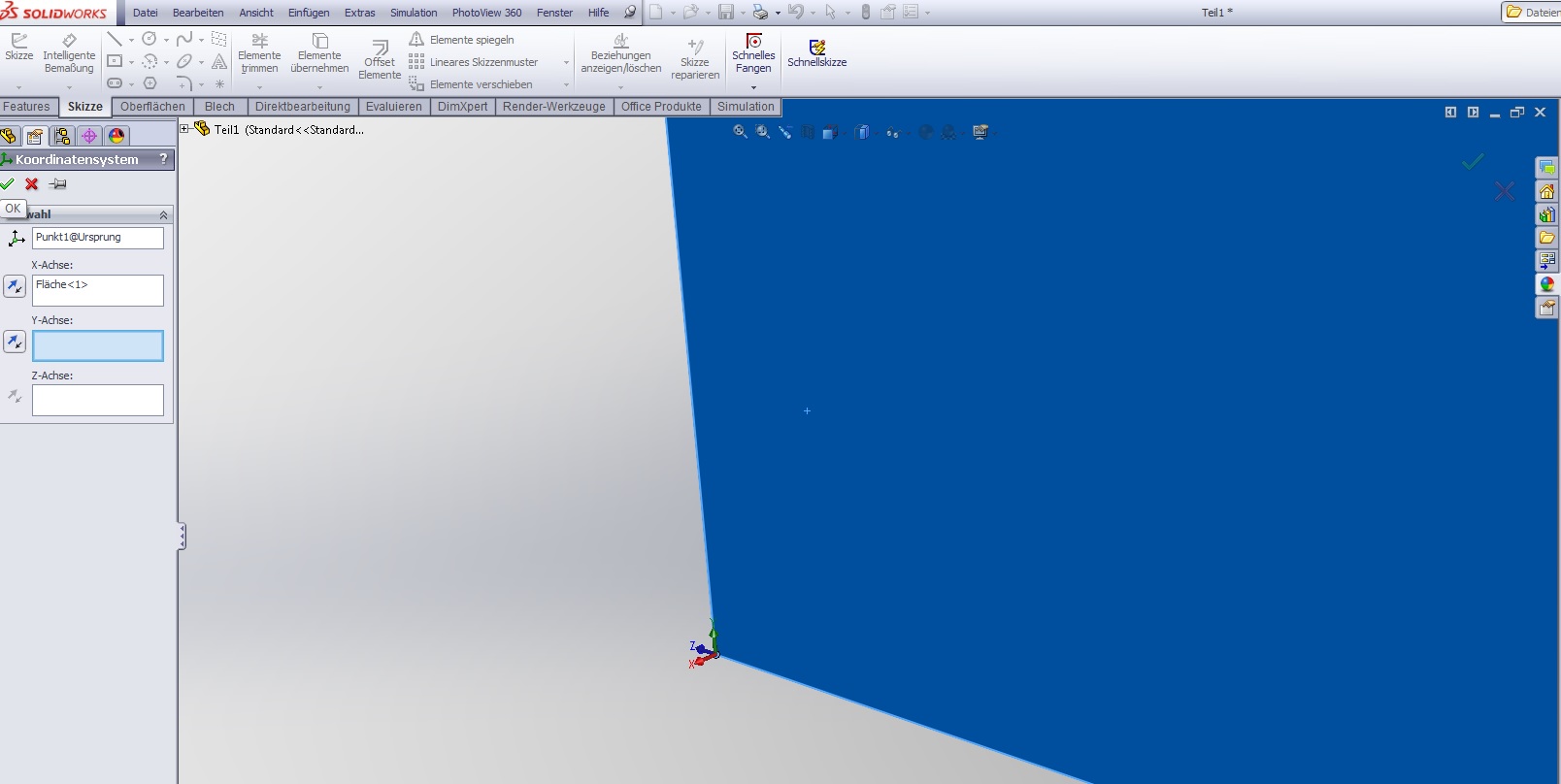
Task: Open Rectangle tool dropdown arrow
Action: tap(131, 62)
